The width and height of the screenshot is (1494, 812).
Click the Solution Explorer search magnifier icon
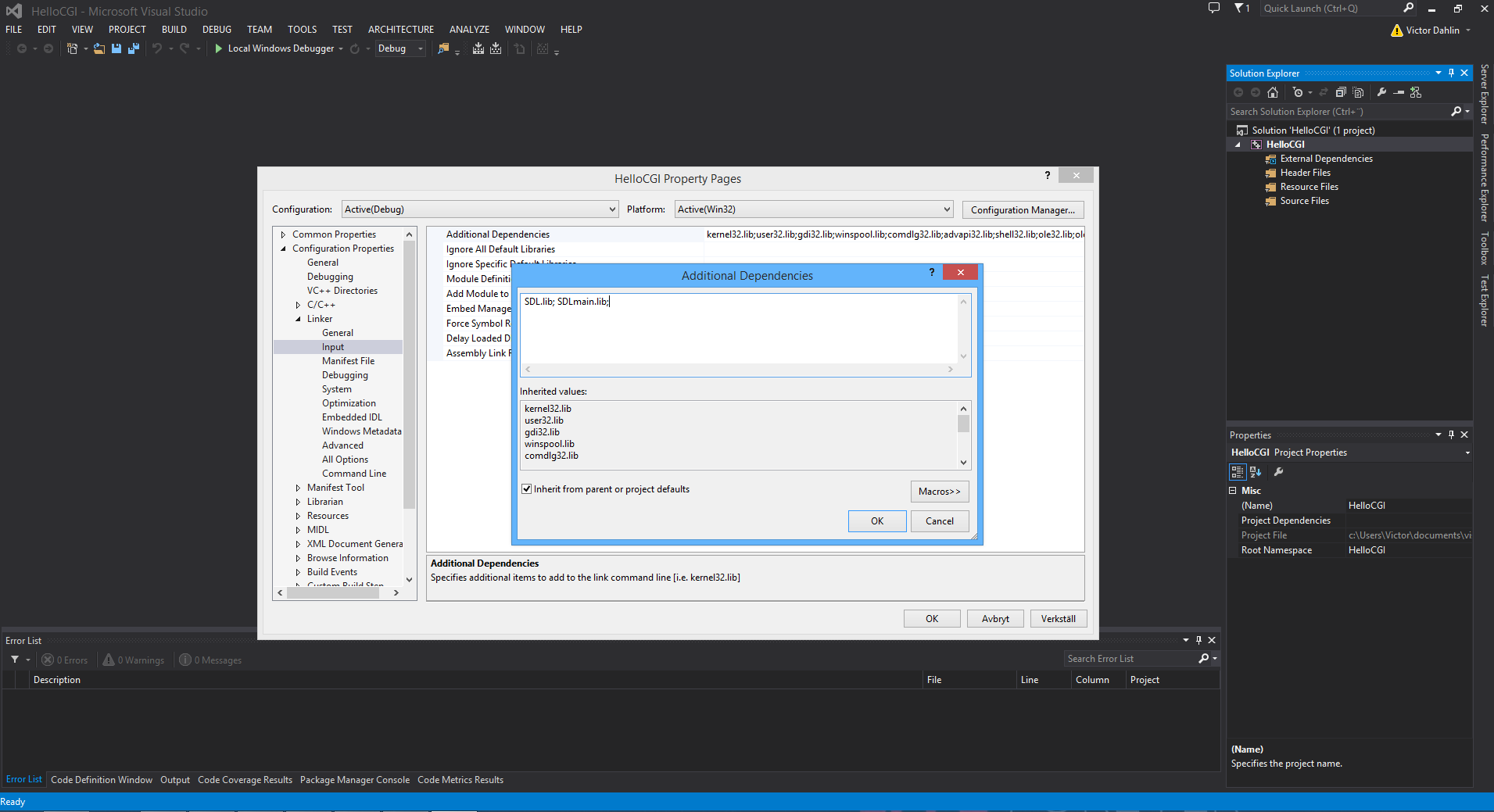(x=1456, y=112)
